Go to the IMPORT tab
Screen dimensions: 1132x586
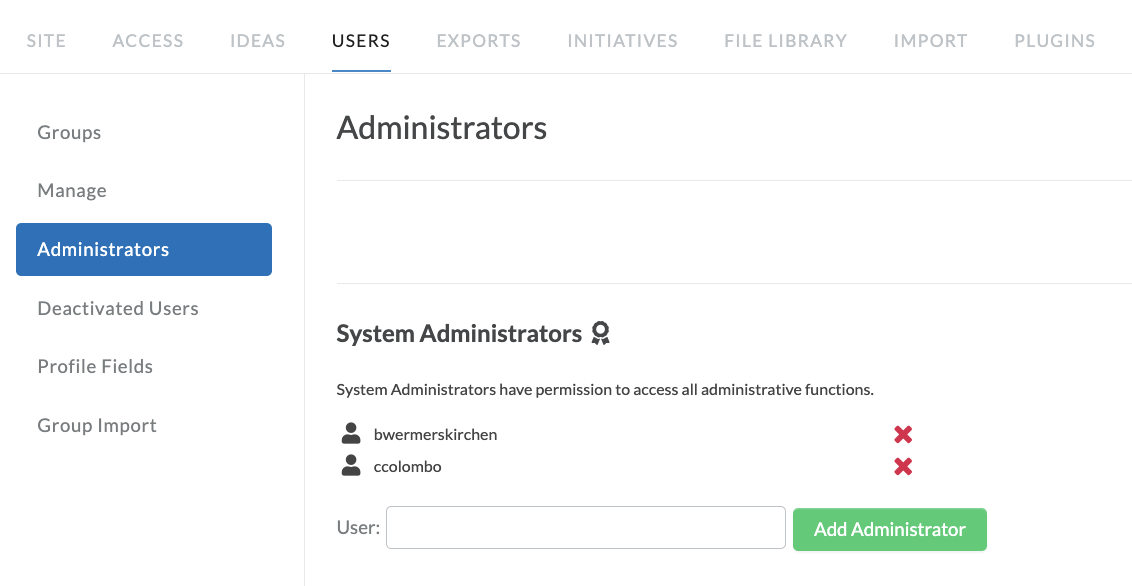pos(931,41)
